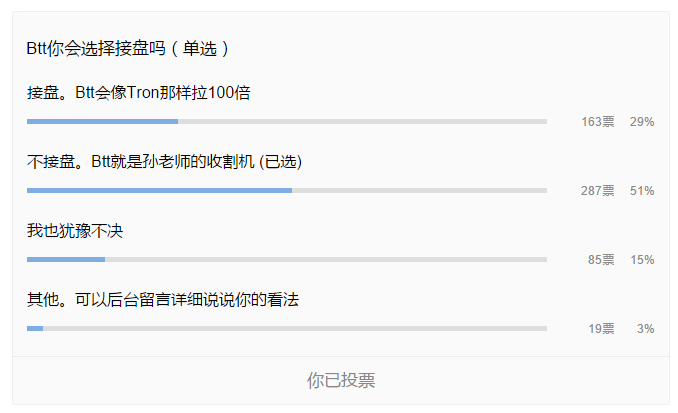Click the 29% percentage label
This screenshot has height=413, width=678.
pos(642,122)
